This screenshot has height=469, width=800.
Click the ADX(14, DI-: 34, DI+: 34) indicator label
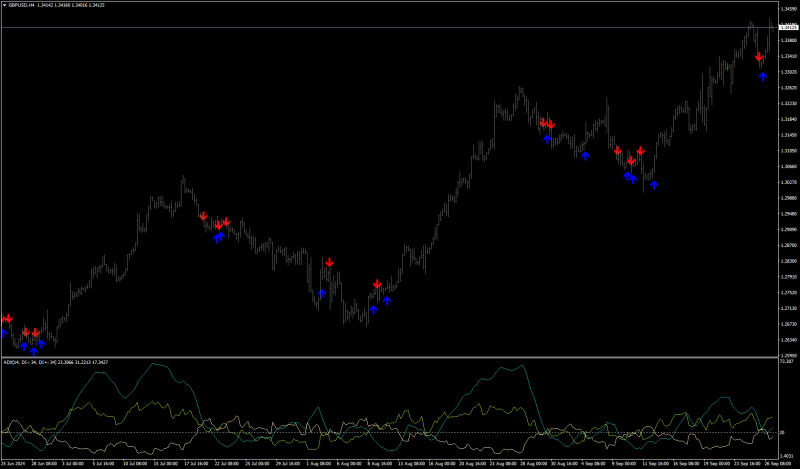point(32,362)
